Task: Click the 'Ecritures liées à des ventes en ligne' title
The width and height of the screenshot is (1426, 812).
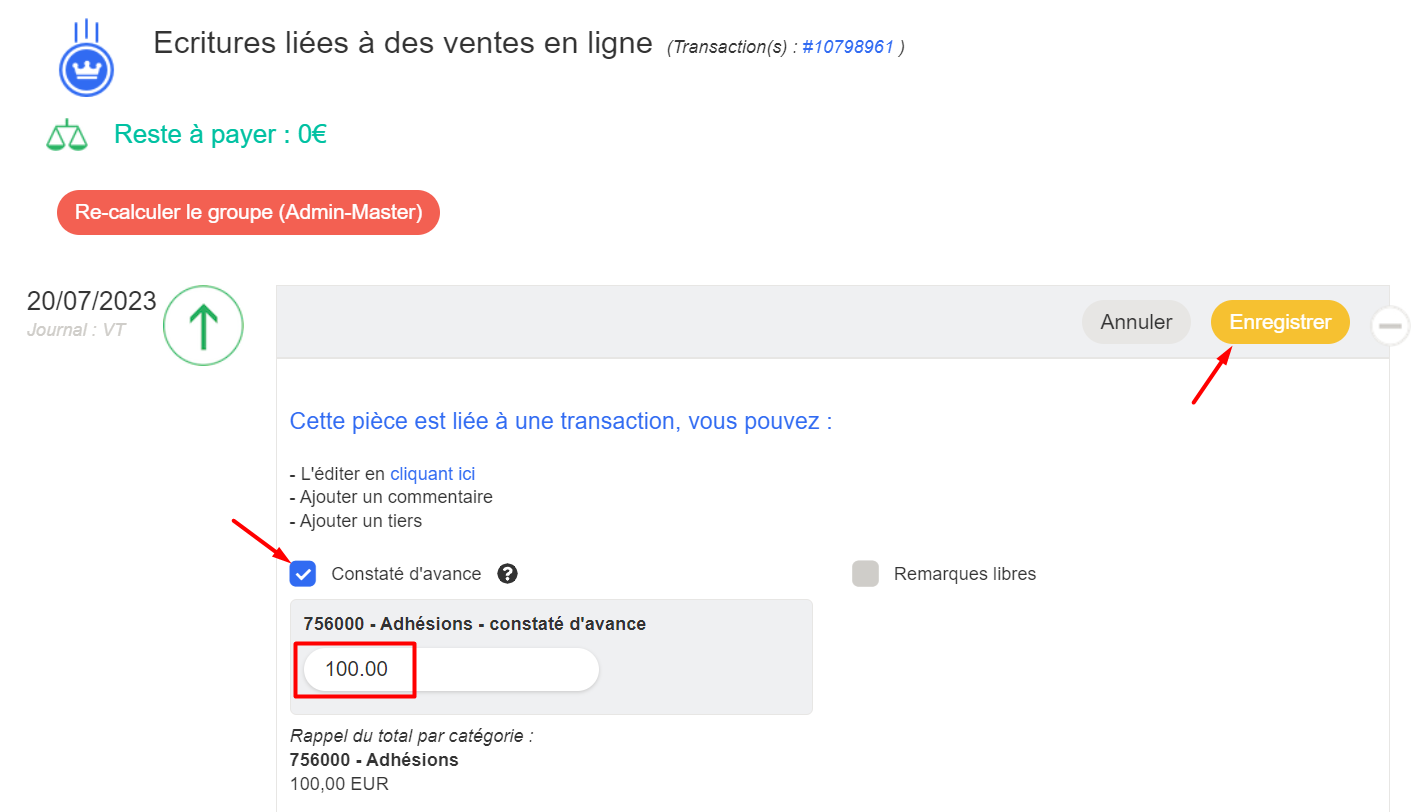Action: pos(403,44)
